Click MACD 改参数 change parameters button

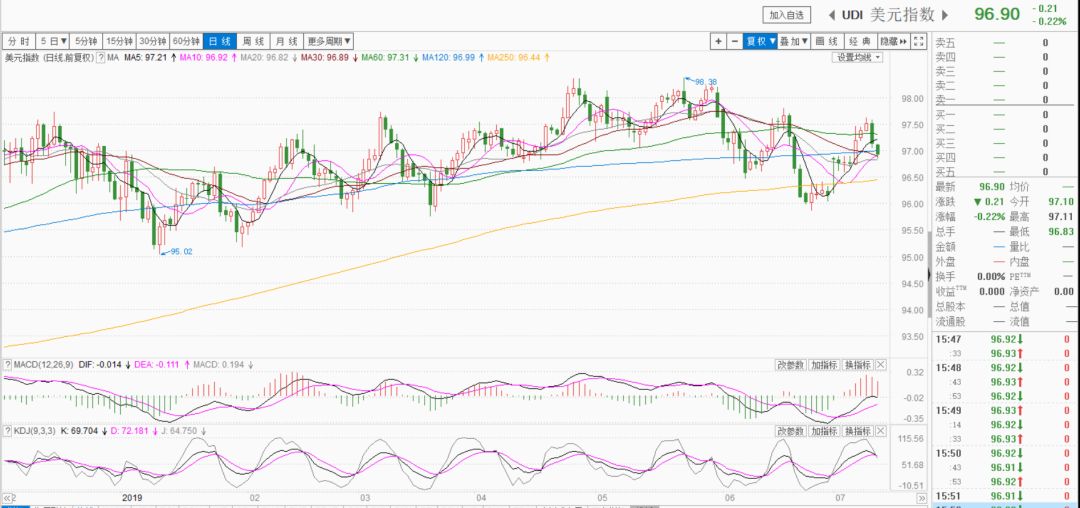[x=790, y=365]
